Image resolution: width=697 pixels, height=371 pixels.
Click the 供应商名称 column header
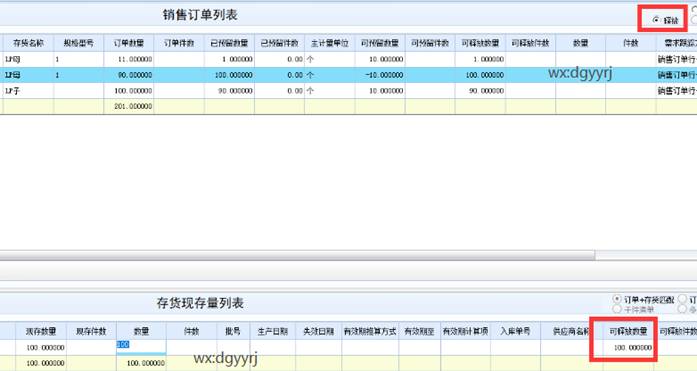pyautogui.click(x=571, y=331)
